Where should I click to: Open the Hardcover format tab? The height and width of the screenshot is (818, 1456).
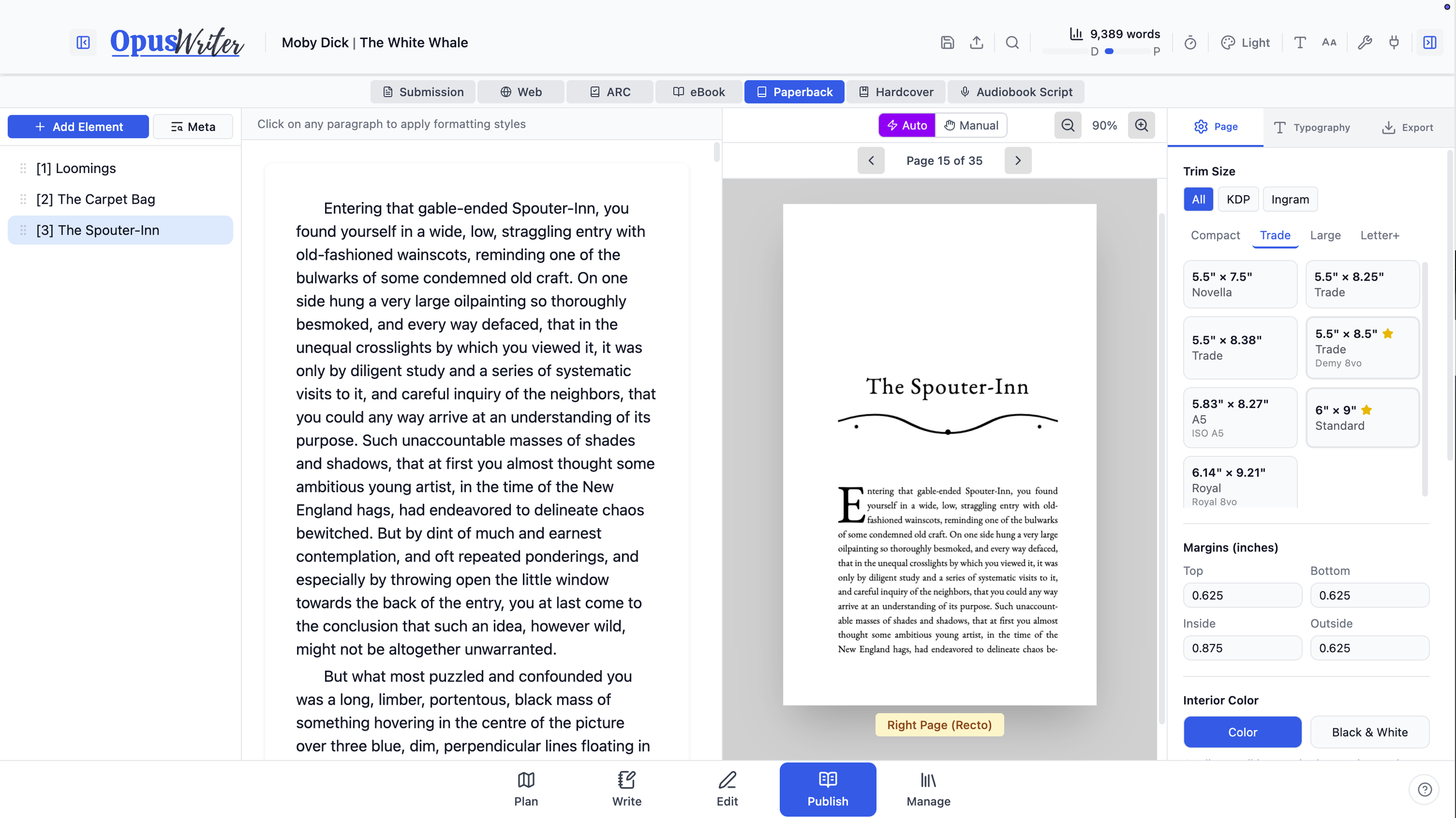click(896, 92)
